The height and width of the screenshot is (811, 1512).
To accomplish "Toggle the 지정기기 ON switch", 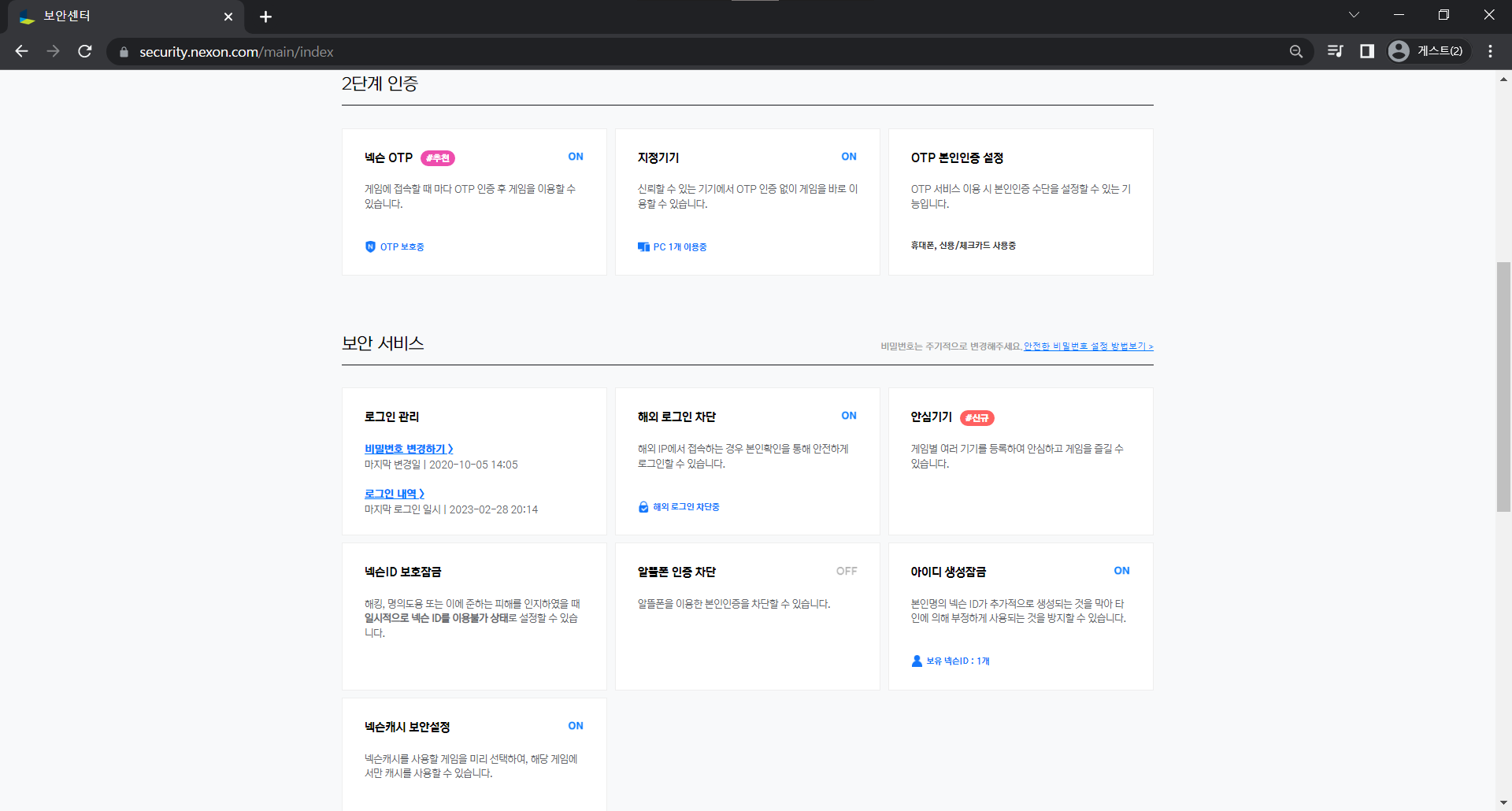I will coord(849,157).
